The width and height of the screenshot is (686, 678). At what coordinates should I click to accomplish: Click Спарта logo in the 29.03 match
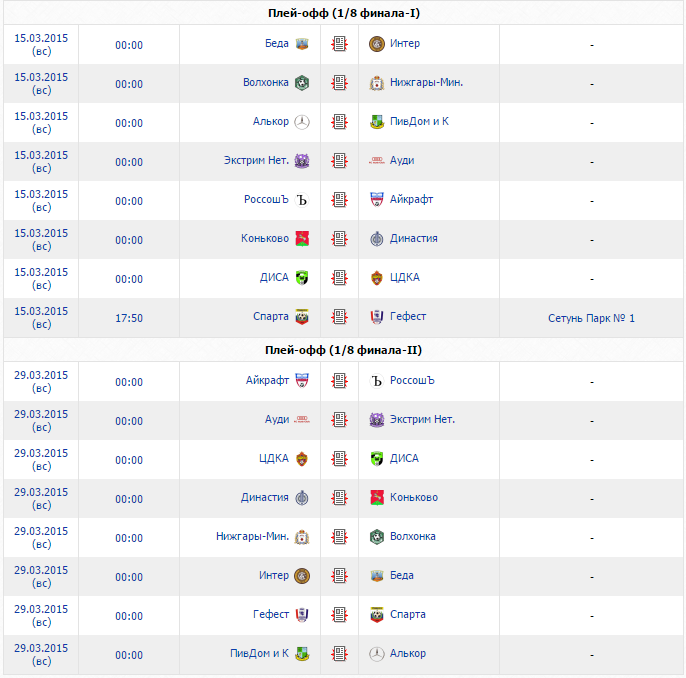[x=377, y=615]
